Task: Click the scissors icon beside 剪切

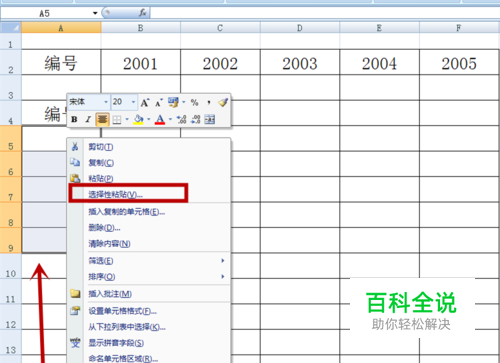Action: 75,146
